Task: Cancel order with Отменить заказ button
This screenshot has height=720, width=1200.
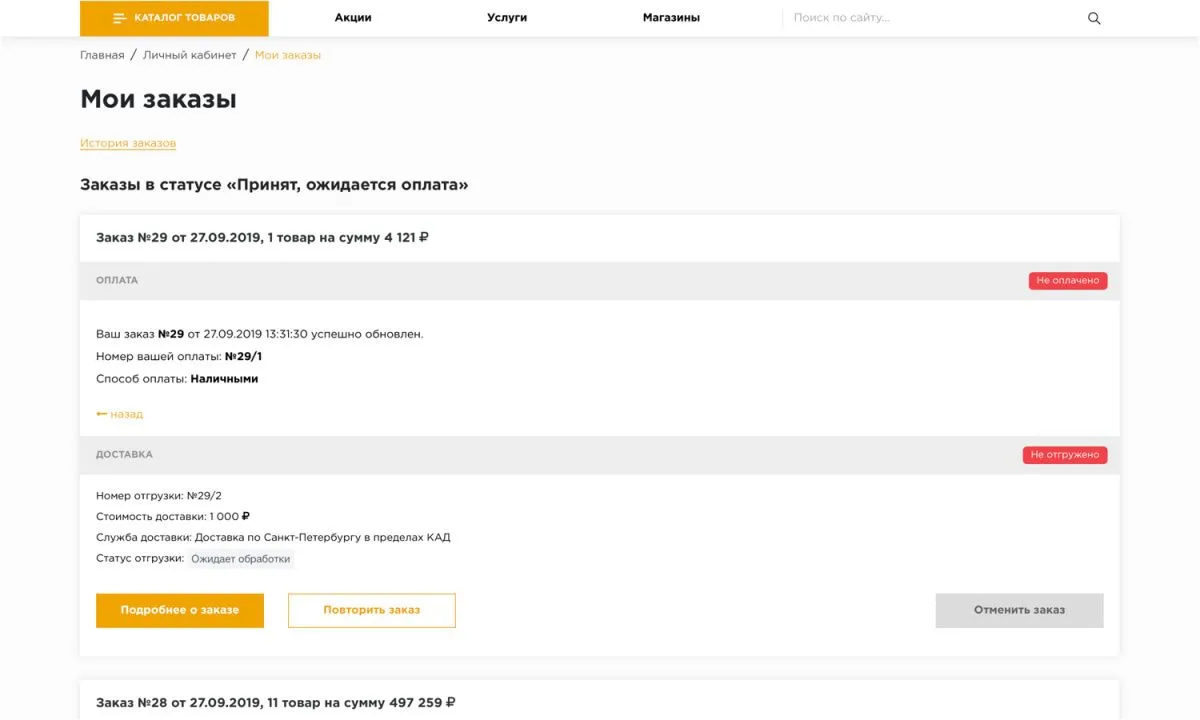Action: (1019, 610)
